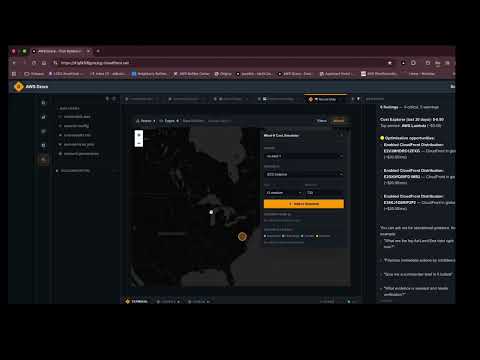The image size is (480, 360).
Task: Click the View button in the map toolbar
Action: (322, 121)
